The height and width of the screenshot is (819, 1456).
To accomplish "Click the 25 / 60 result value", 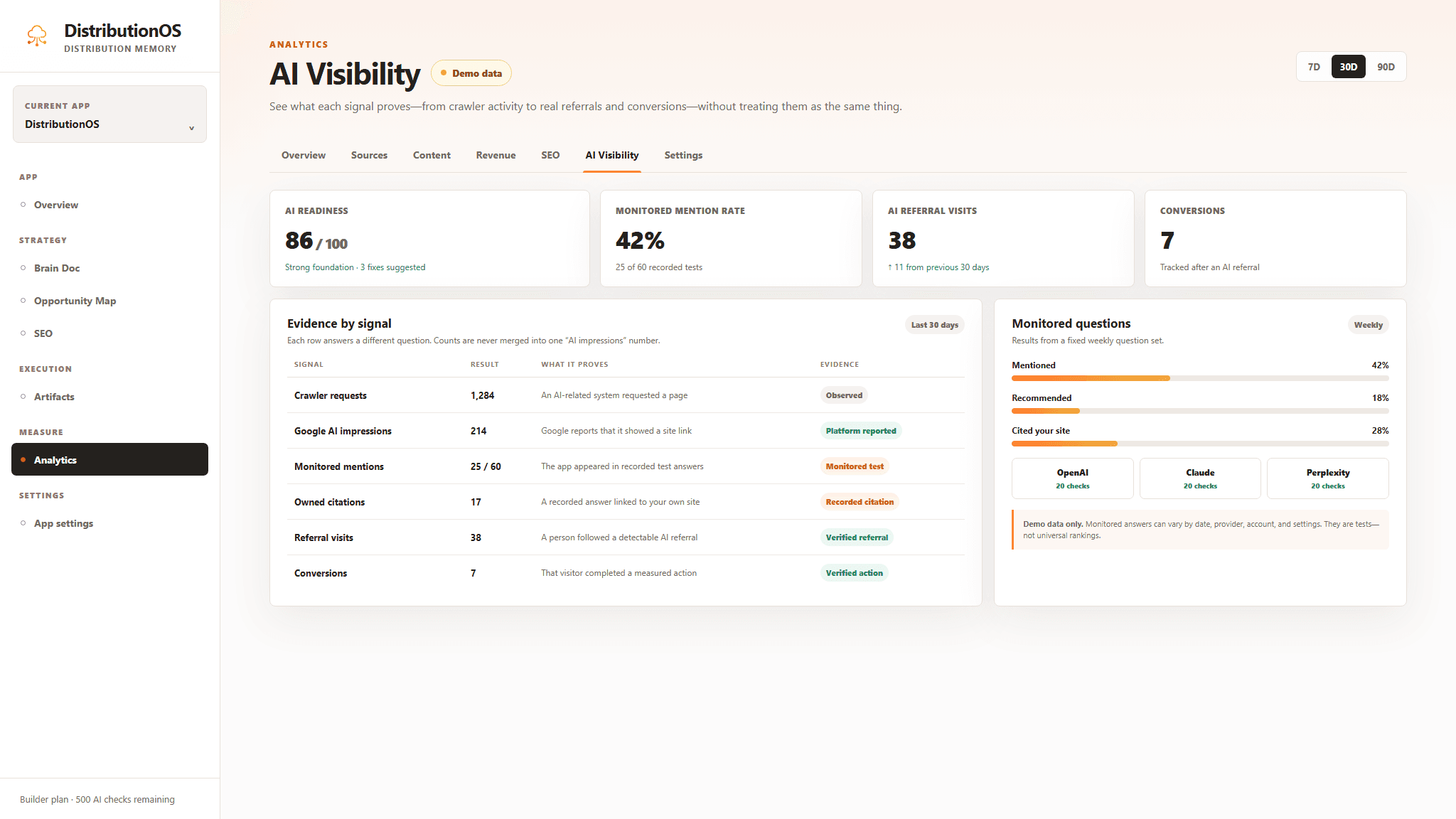I will click(486, 466).
